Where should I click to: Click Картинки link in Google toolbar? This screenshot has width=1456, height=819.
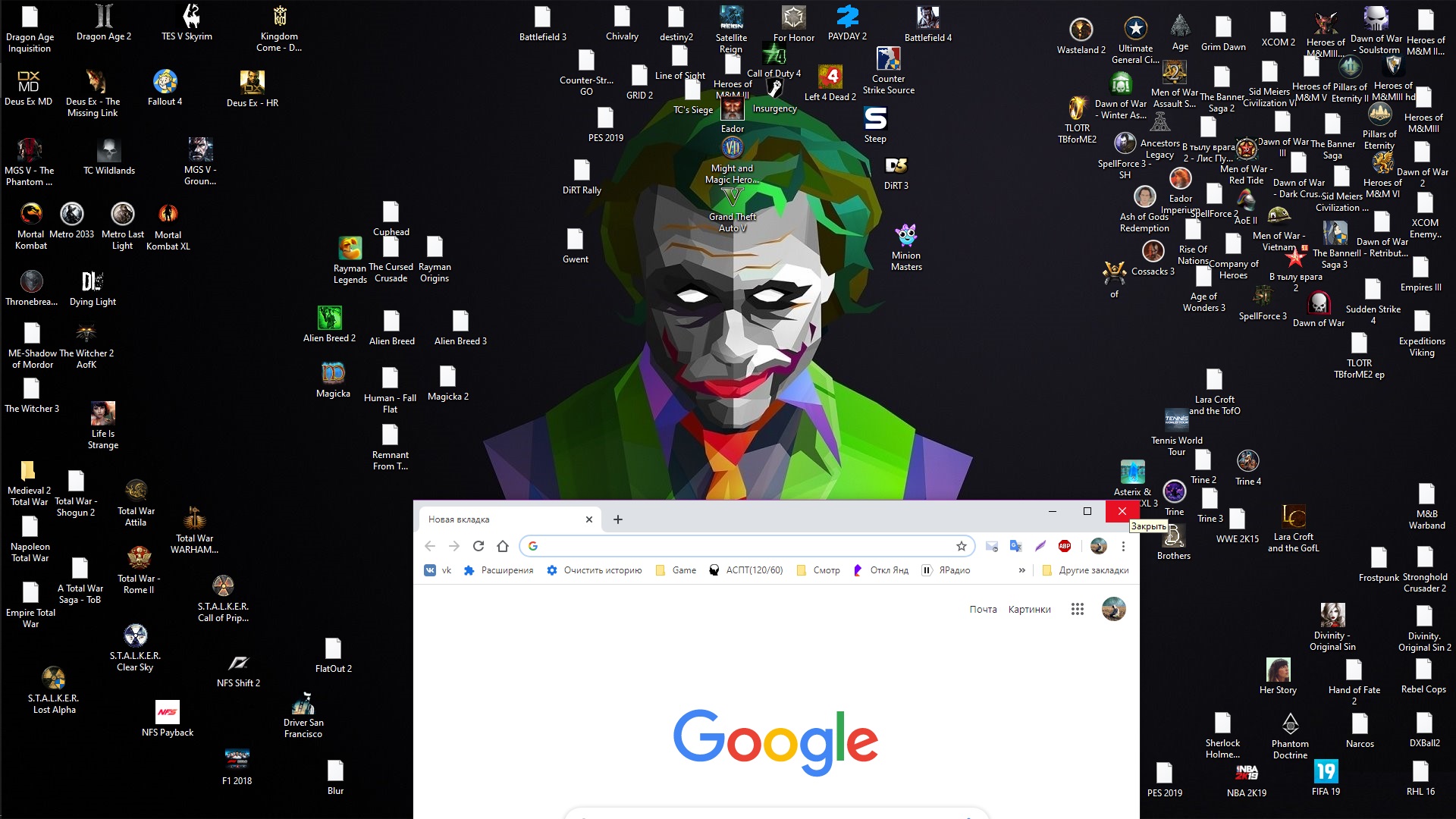coord(1029,609)
